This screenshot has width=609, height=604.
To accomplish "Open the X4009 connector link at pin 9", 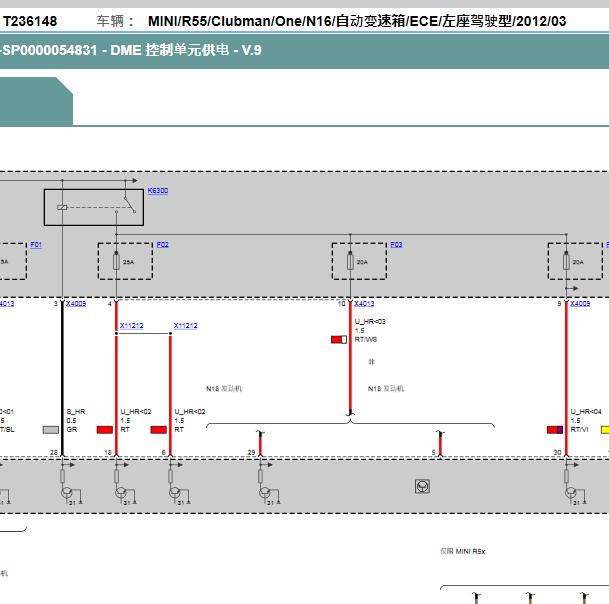I will [580, 303].
